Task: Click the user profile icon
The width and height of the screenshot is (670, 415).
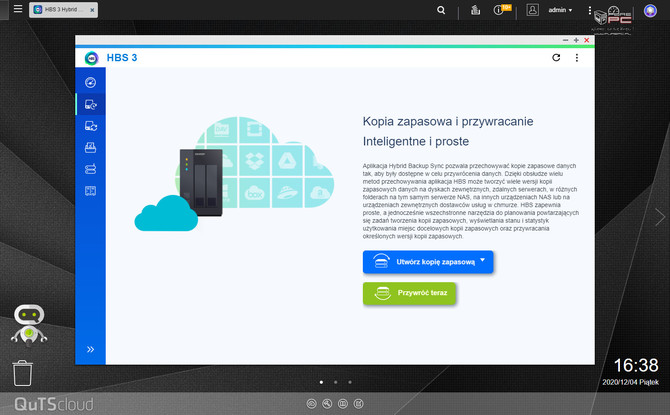Action: pyautogui.click(x=532, y=10)
